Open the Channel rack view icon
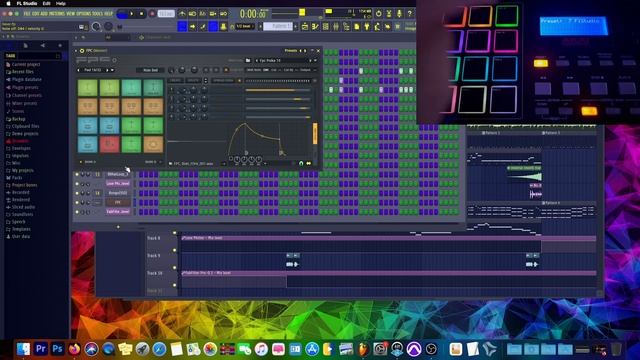This screenshot has width=640, height=360. (325, 27)
